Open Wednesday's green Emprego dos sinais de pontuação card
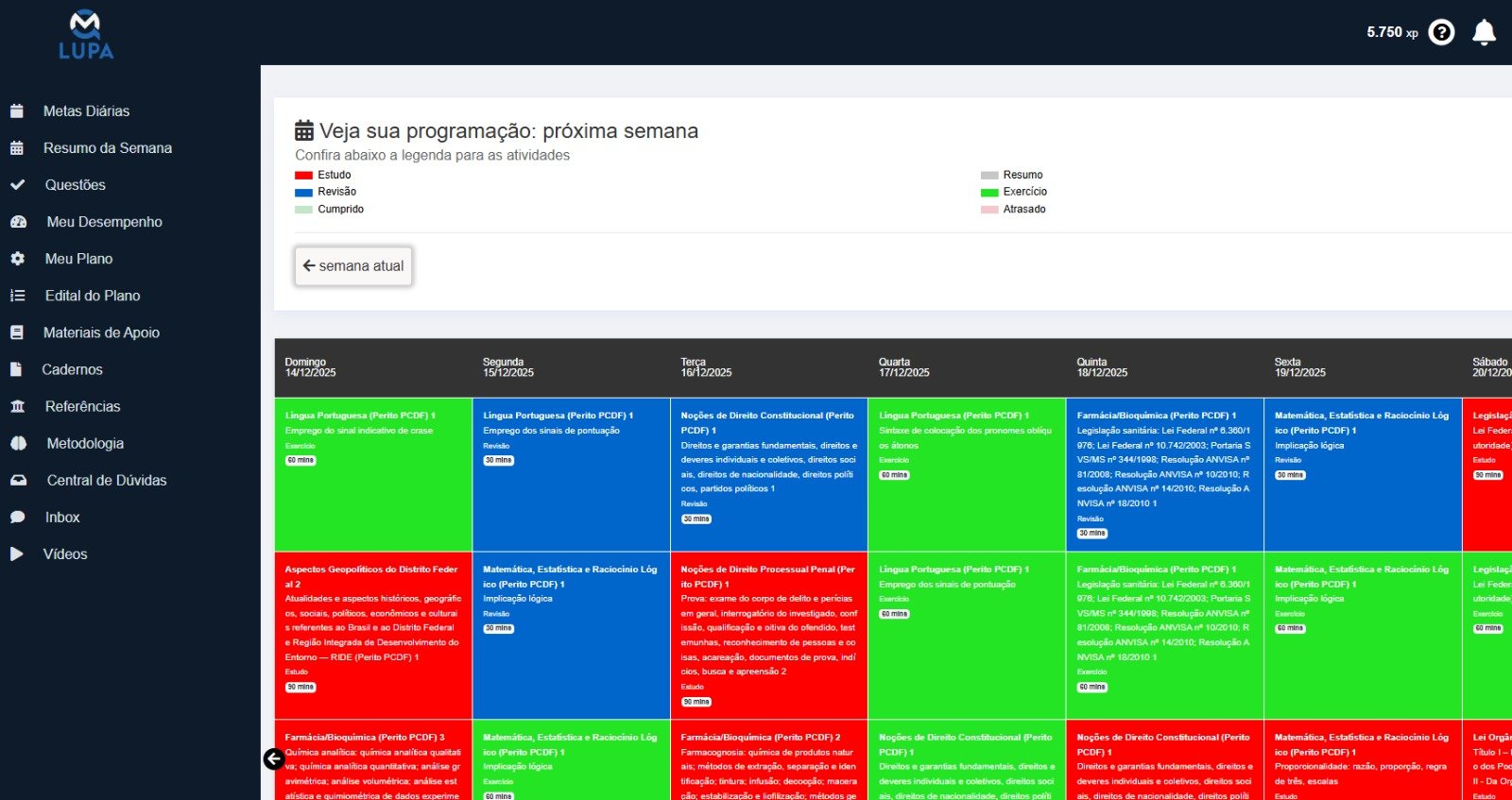Viewport: 1512px width, 800px height. [968, 636]
